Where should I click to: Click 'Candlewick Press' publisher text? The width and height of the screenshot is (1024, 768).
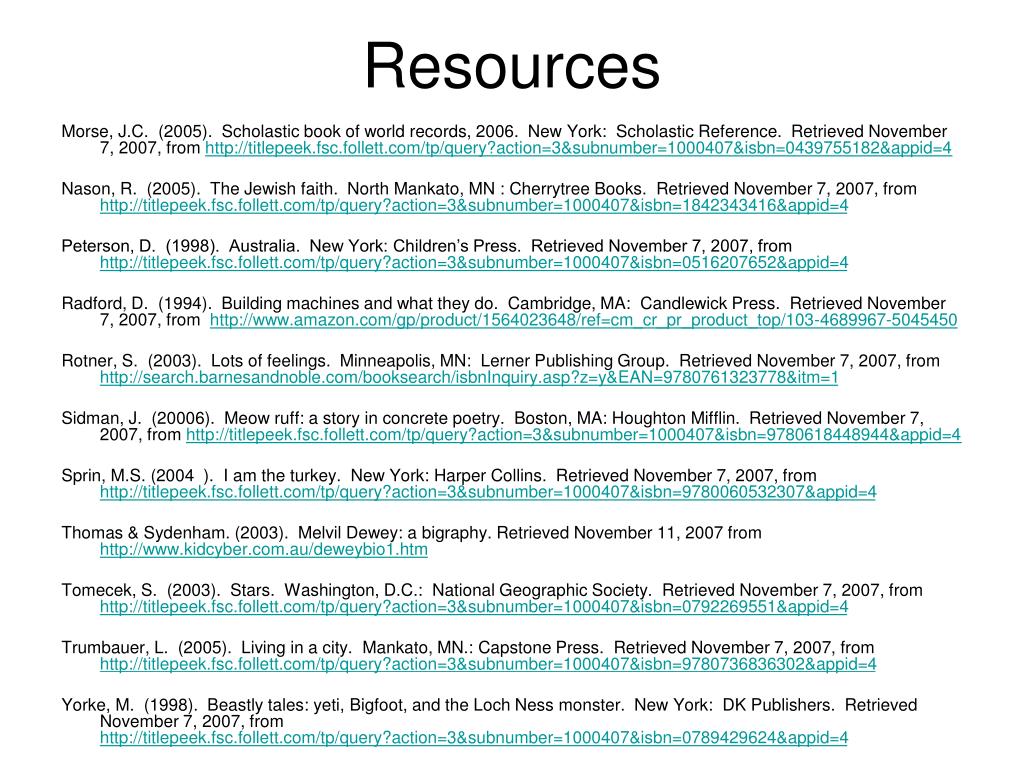tap(709, 304)
